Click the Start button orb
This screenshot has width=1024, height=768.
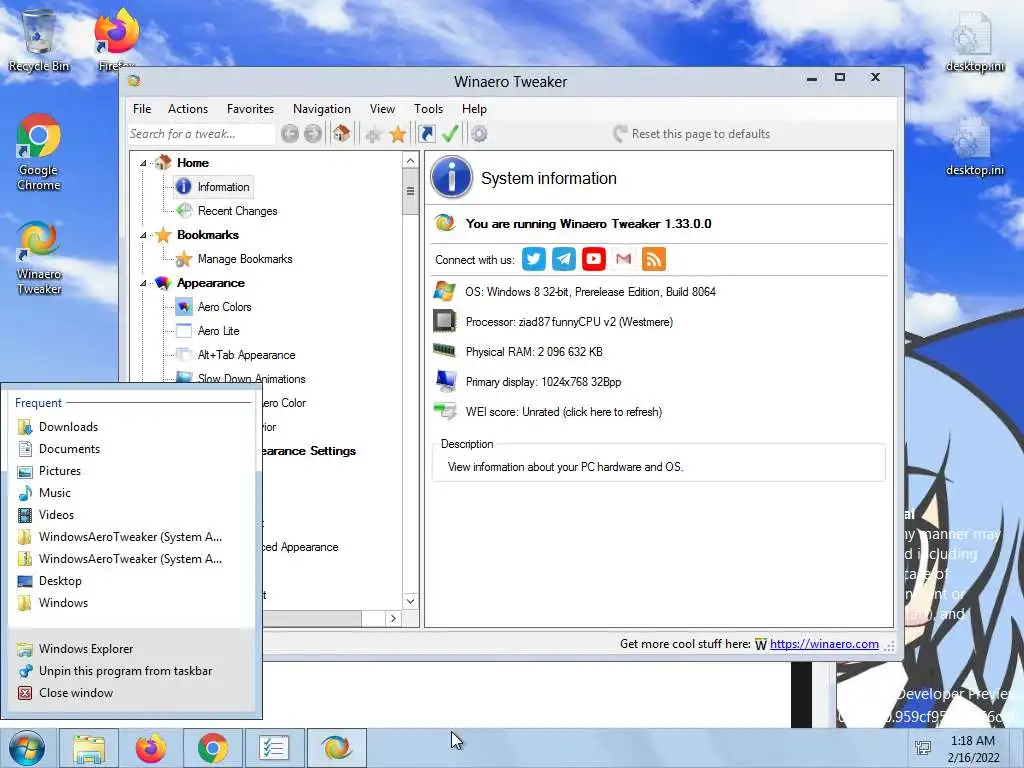pos(27,748)
